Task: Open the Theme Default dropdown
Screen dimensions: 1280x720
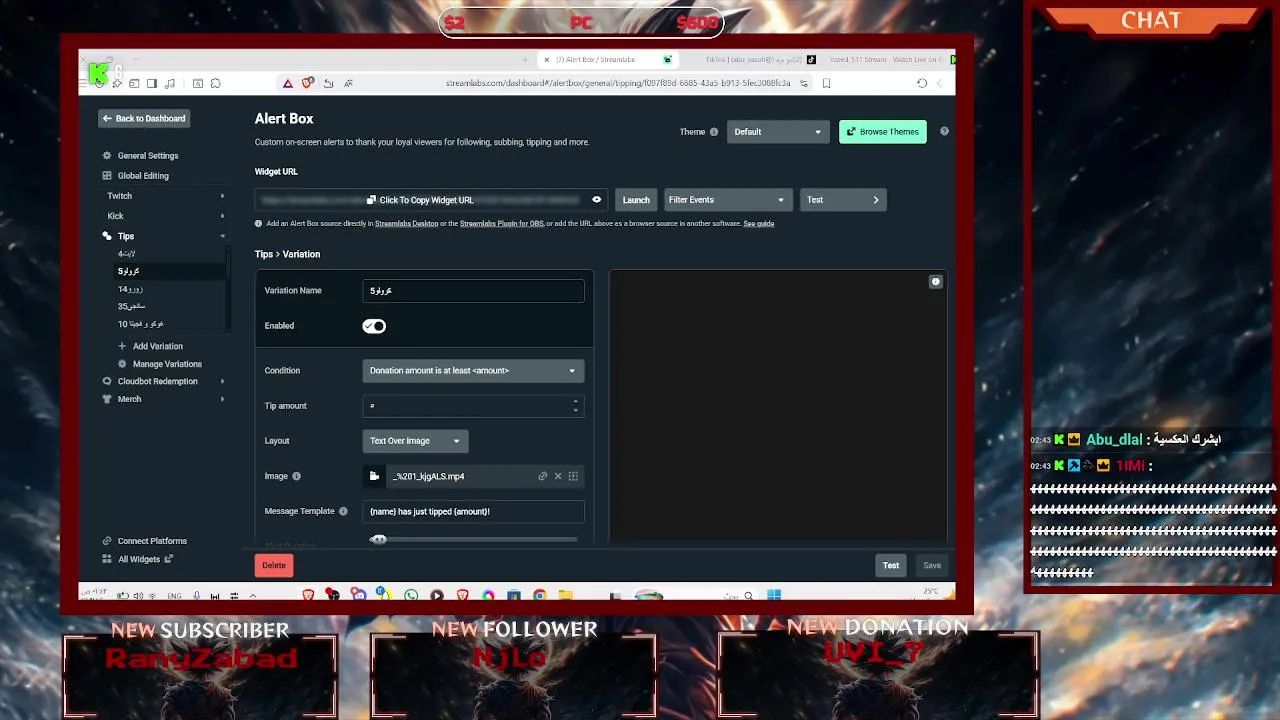Action: click(x=777, y=132)
